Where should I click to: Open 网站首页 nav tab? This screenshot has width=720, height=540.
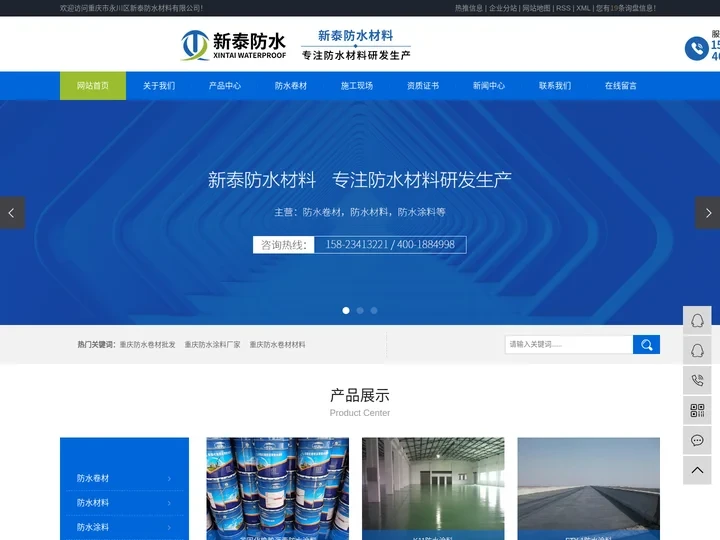(x=93, y=86)
